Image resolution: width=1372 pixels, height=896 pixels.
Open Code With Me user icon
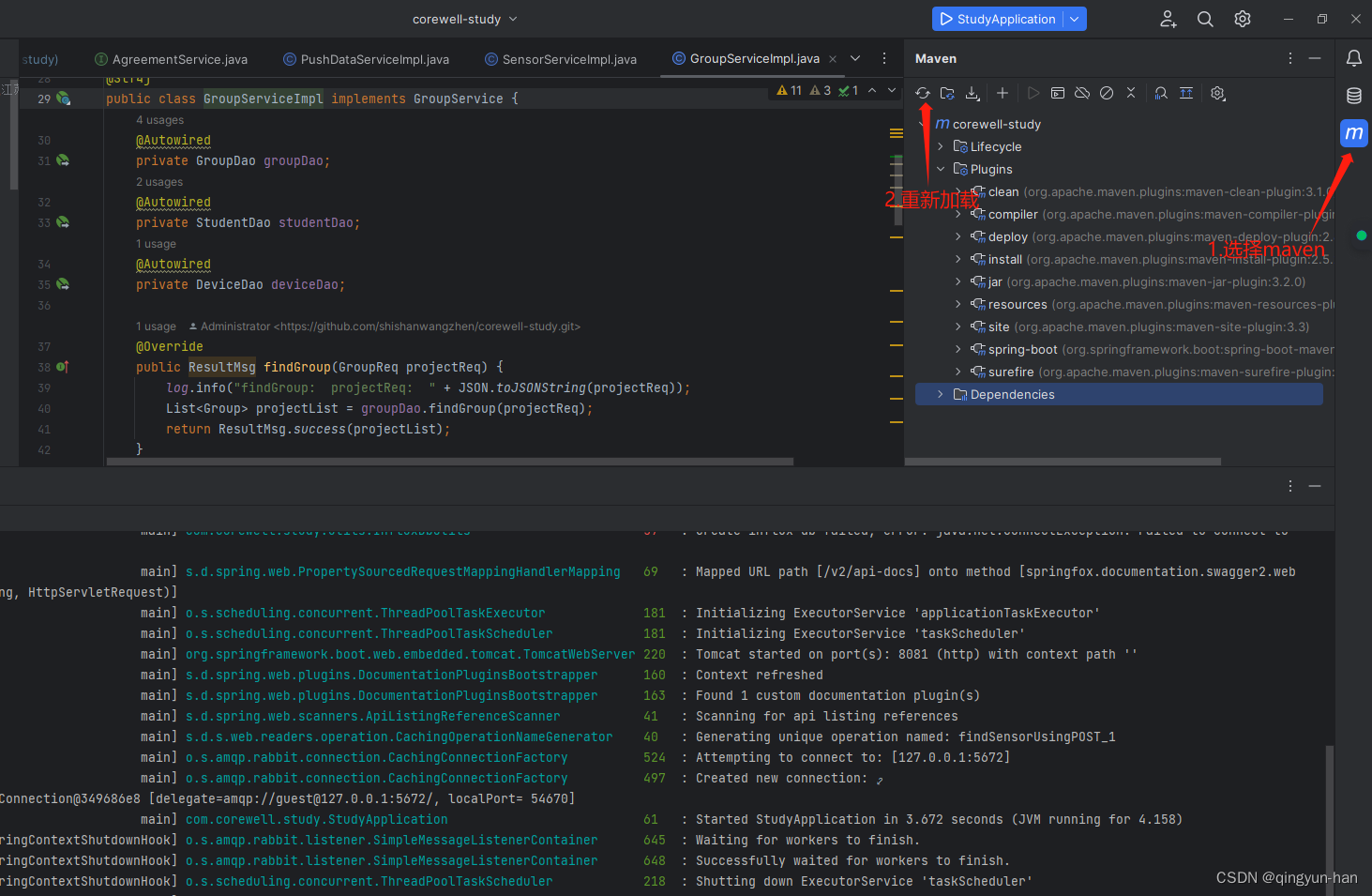point(1168,19)
